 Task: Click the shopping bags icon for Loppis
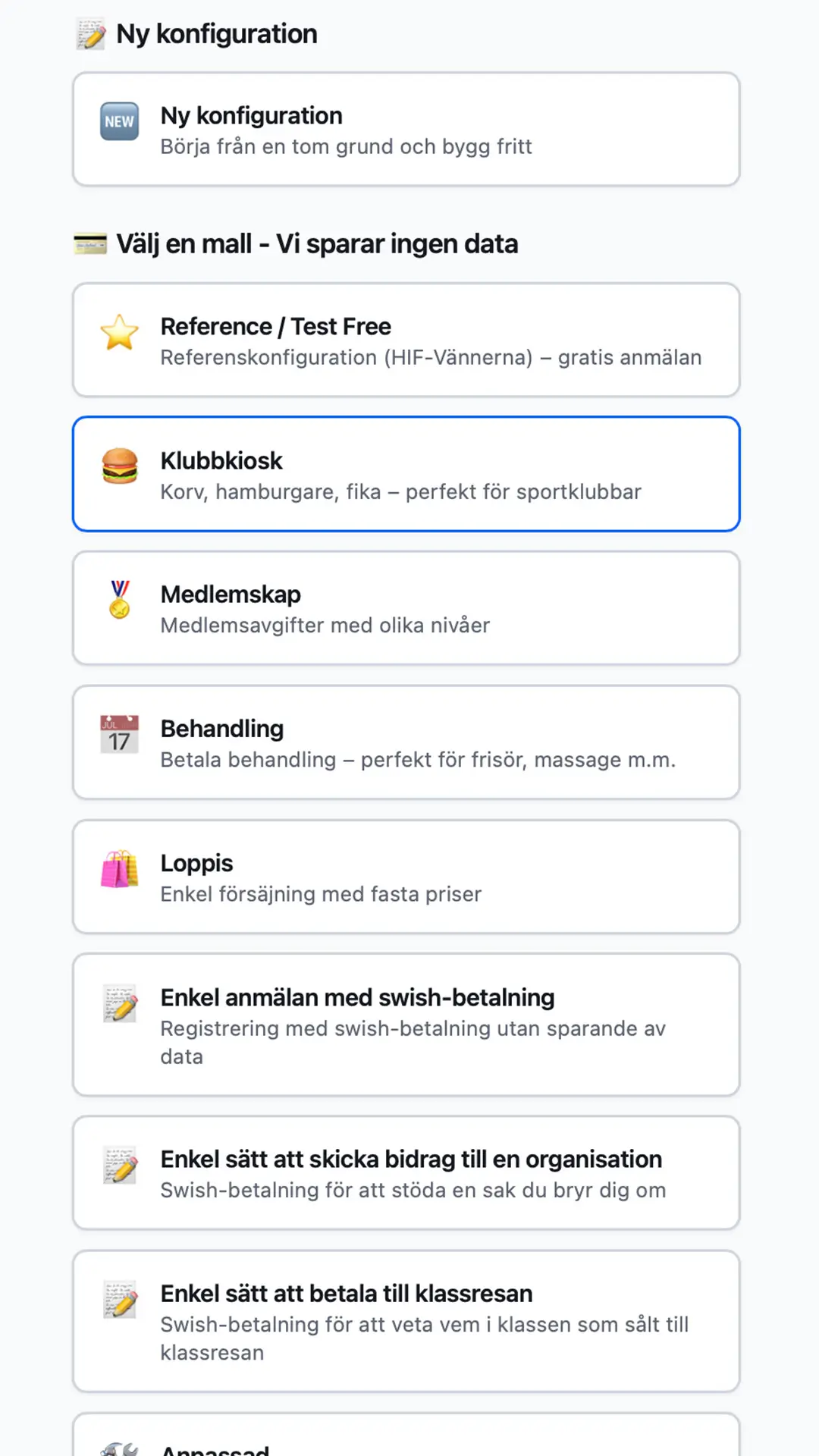pyautogui.click(x=120, y=869)
